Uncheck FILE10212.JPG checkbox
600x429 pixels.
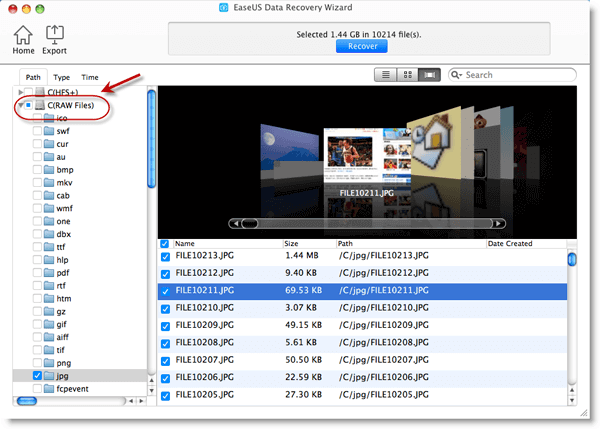(165, 274)
